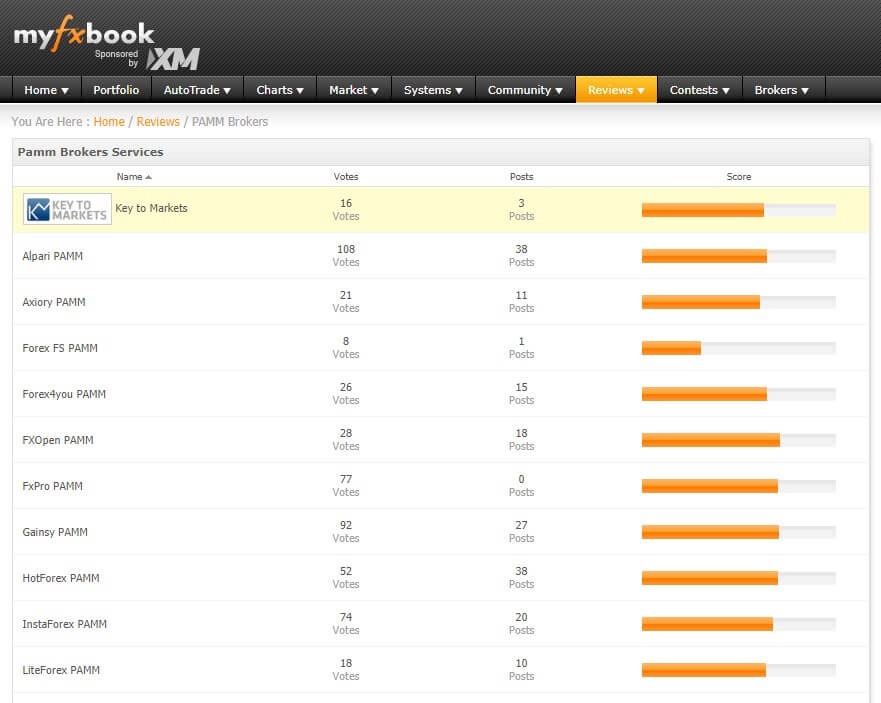This screenshot has width=881, height=703.
Task: Click the 38 Posts count for Alpari
Action: tap(521, 256)
